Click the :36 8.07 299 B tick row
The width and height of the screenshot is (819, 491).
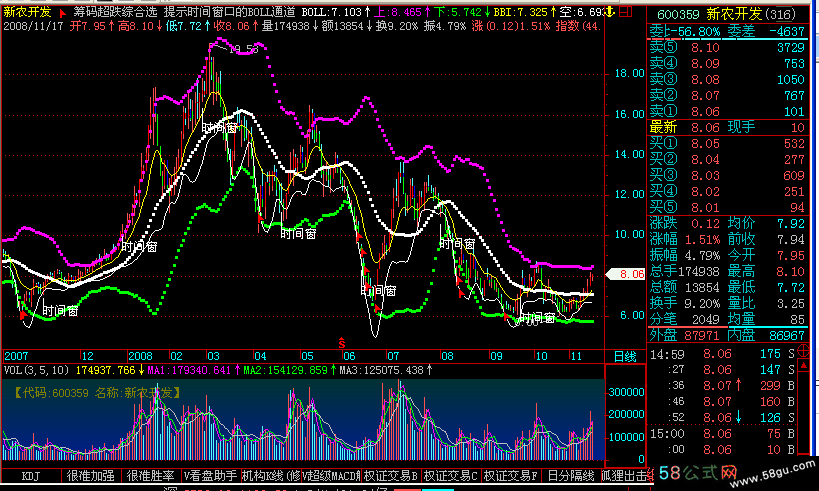point(722,385)
